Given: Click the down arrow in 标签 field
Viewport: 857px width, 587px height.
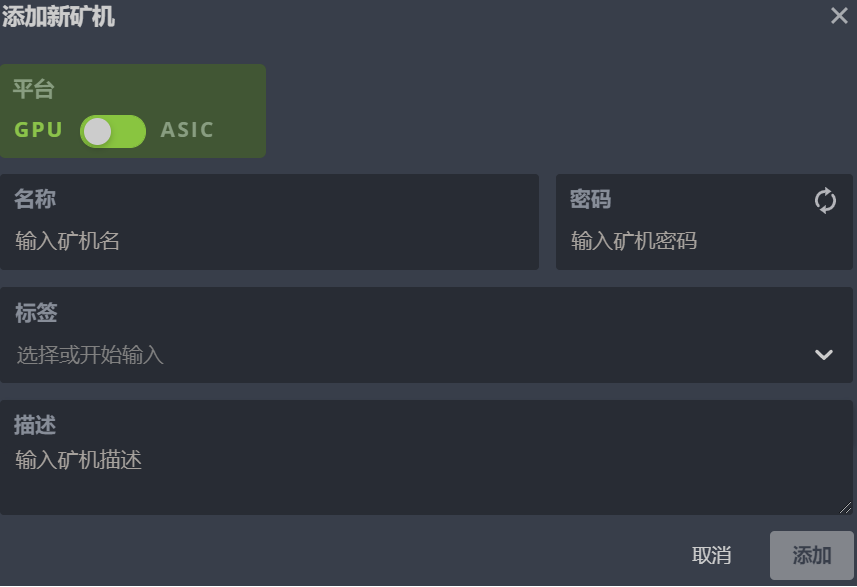Looking at the screenshot, I should coord(824,354).
